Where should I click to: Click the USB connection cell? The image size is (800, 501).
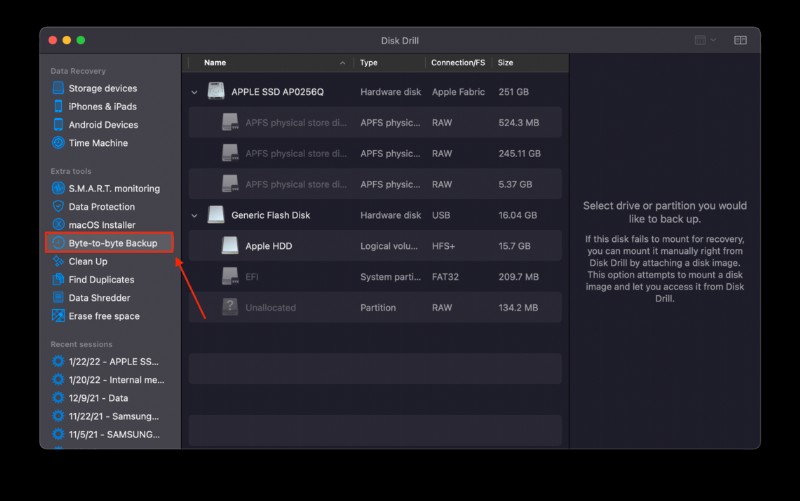click(441, 215)
